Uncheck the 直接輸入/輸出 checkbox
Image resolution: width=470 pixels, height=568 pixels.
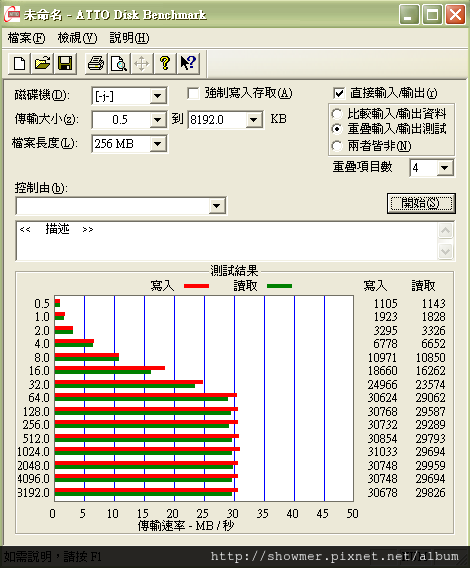(338, 93)
